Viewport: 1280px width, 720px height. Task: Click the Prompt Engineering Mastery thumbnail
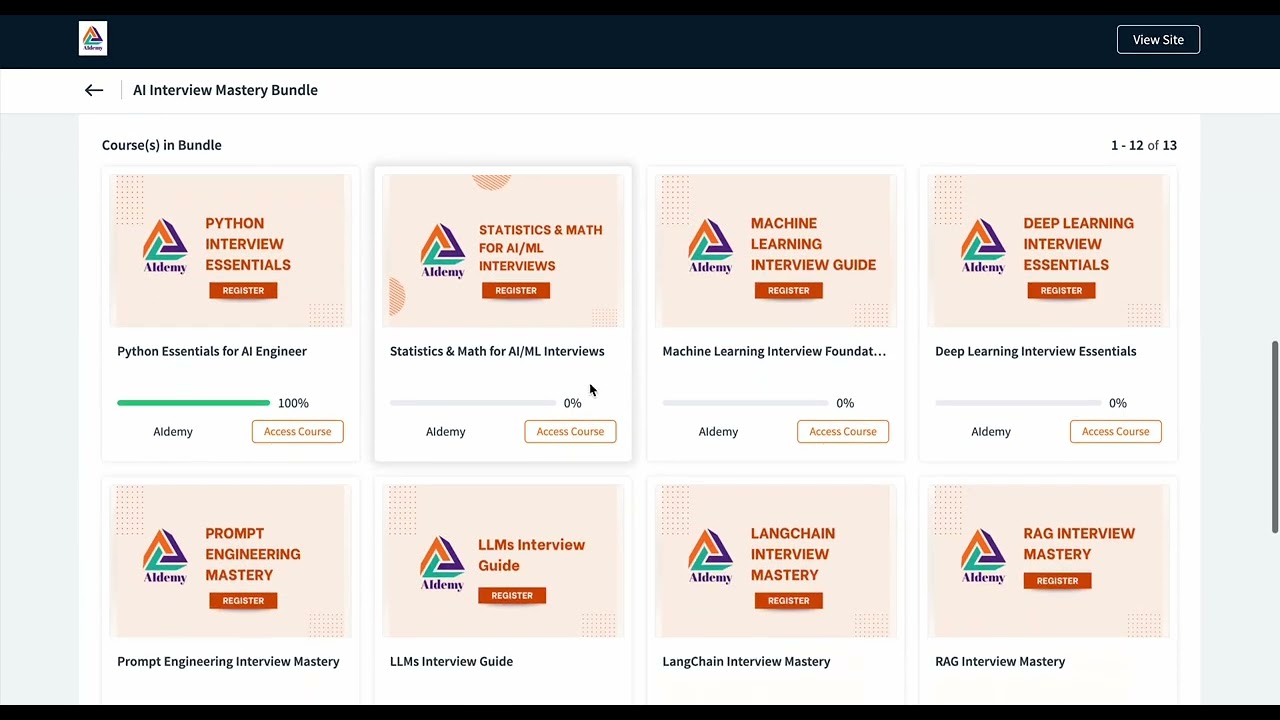(230, 560)
